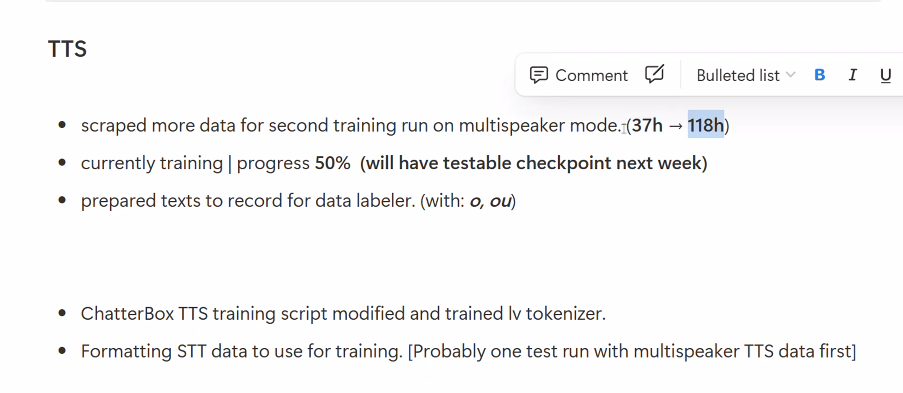903x393 pixels.
Task: Open the Bulleted list block type dropdown
Action: [746, 75]
